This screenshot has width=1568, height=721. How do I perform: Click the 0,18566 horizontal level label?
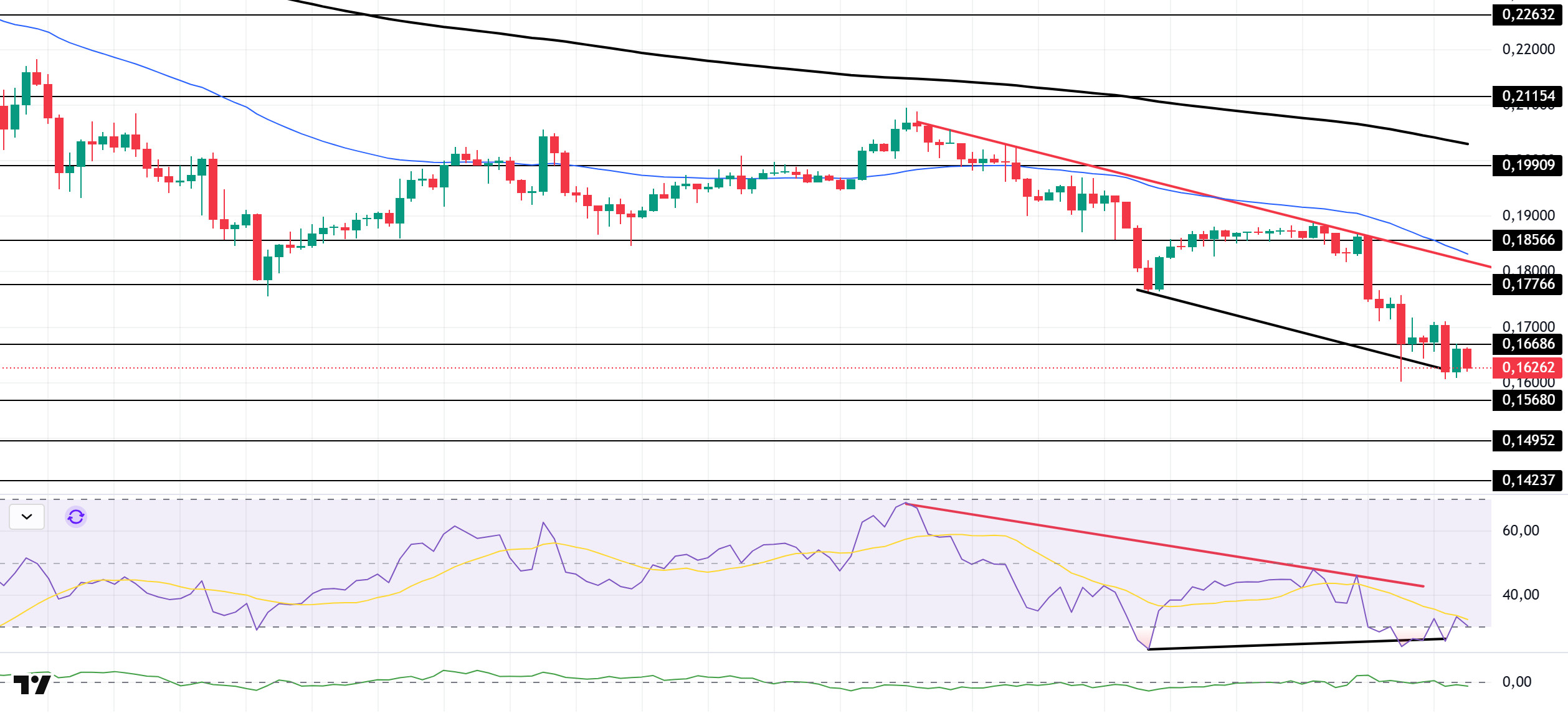click(x=1527, y=240)
